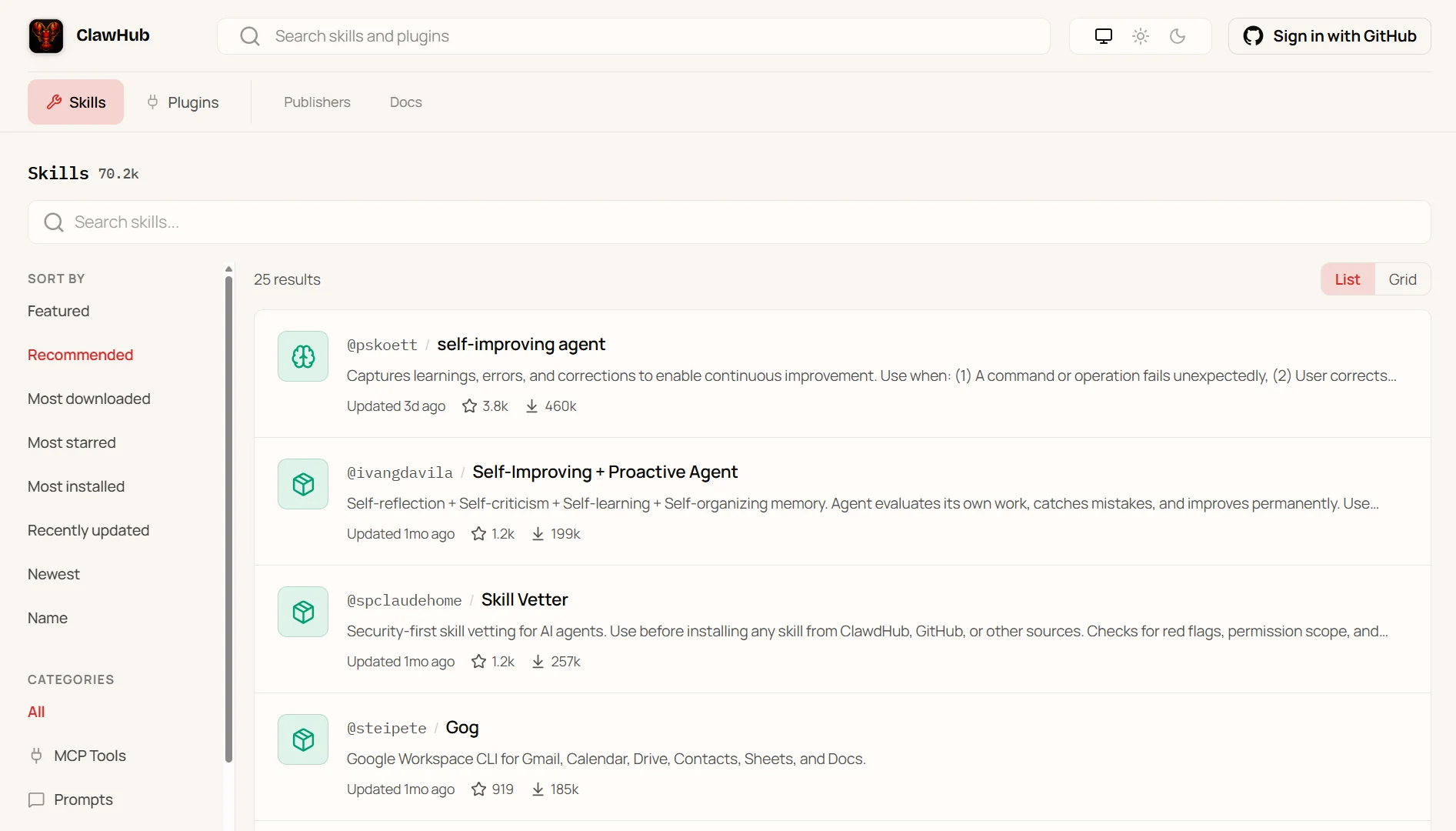Click the sidebar scroll-up arrow
The width and height of the screenshot is (1456, 831).
[228, 269]
